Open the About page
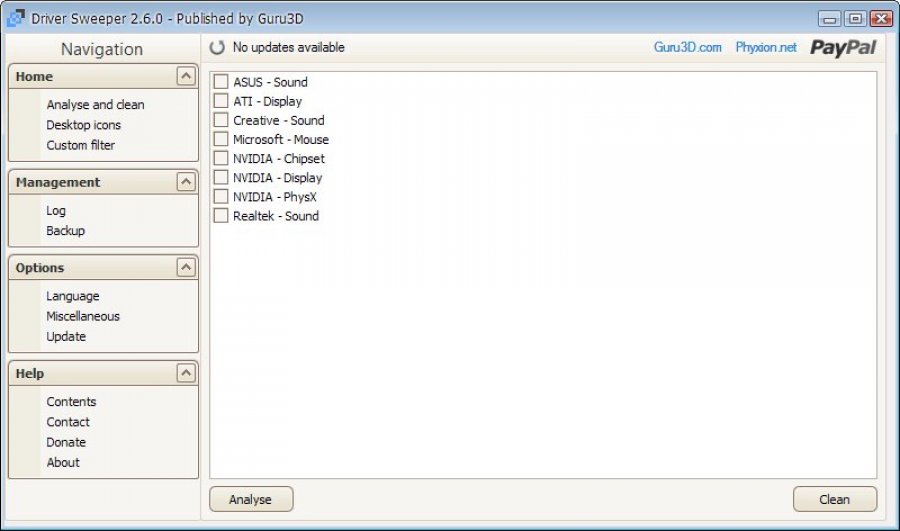Screen dimensions: 900x531 tap(63, 462)
